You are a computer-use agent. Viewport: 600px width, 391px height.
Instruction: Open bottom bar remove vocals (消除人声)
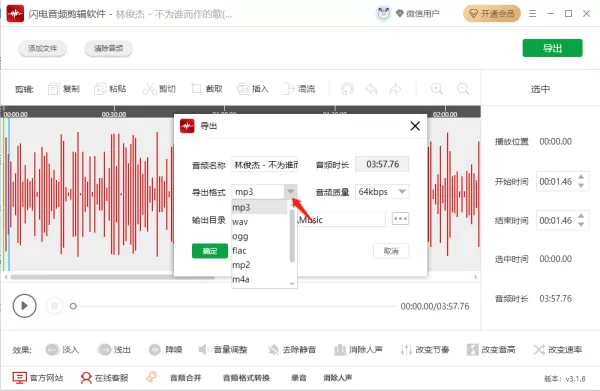click(x=338, y=378)
